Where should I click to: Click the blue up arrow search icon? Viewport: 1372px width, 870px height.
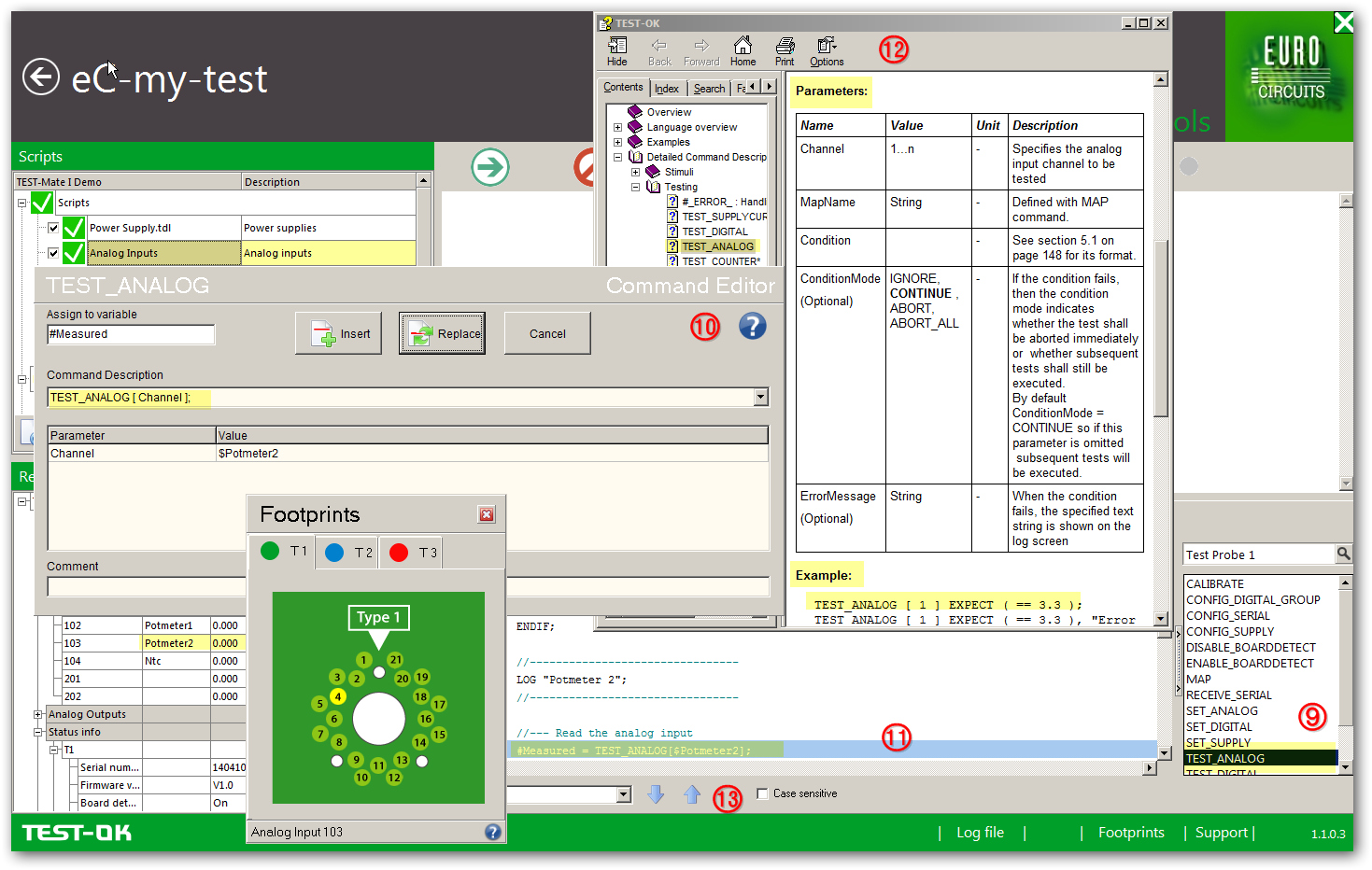692,794
